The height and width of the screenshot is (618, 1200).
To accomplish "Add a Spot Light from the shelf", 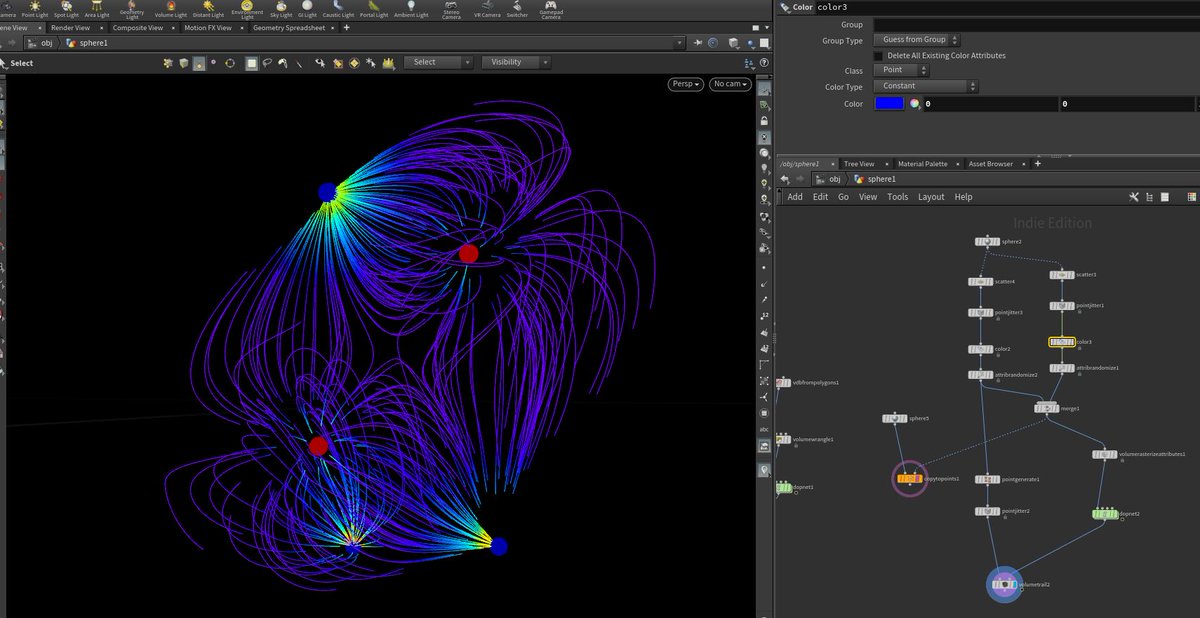I will pos(65,9).
